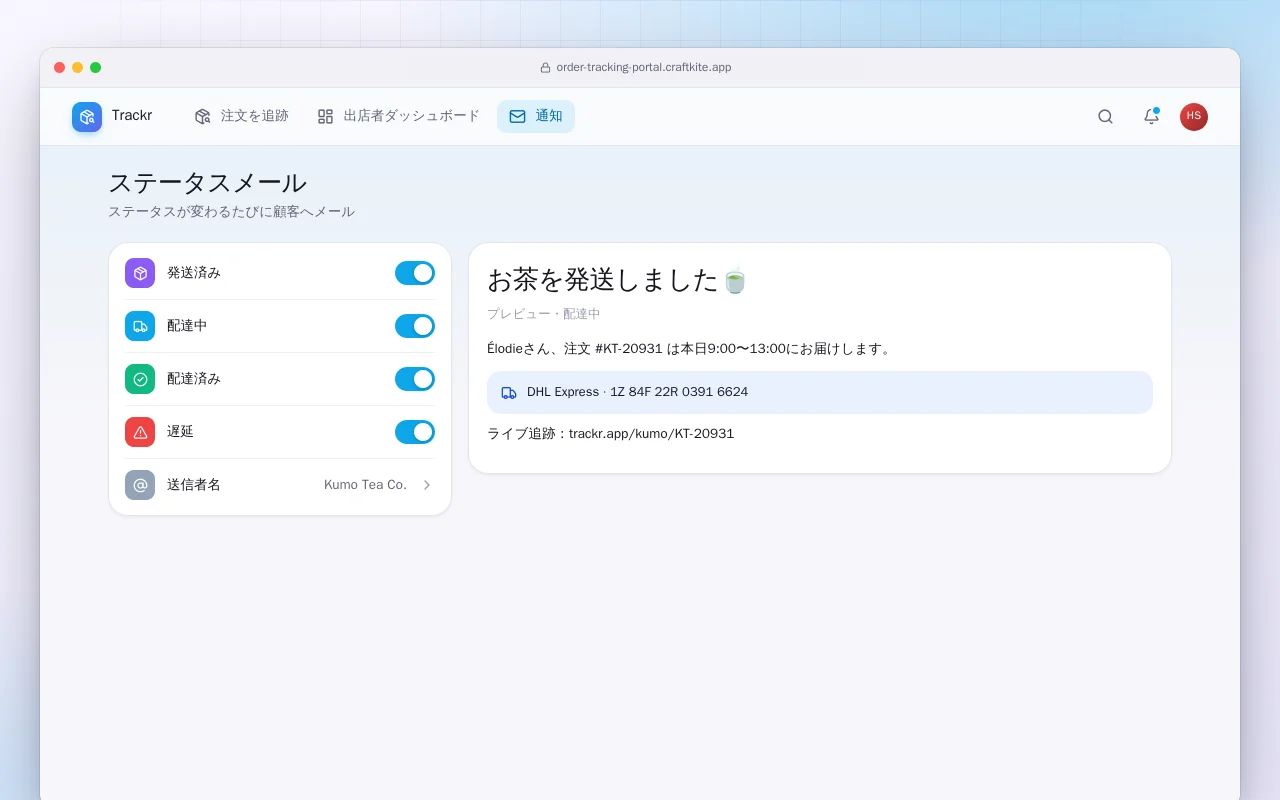The width and height of the screenshot is (1280, 800).
Task: Open the 注文を追跡 tab
Action: pos(242,116)
